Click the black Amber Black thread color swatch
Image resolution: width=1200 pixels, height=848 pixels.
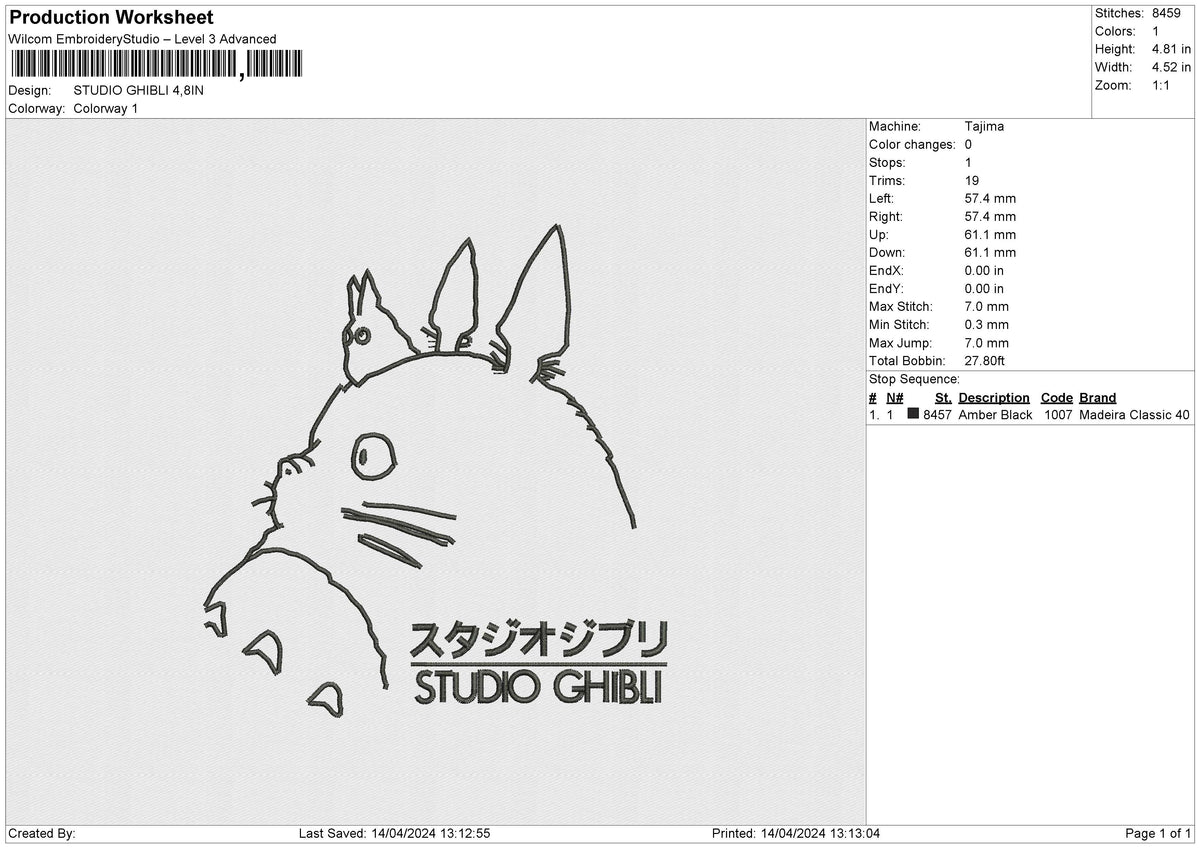coord(913,414)
